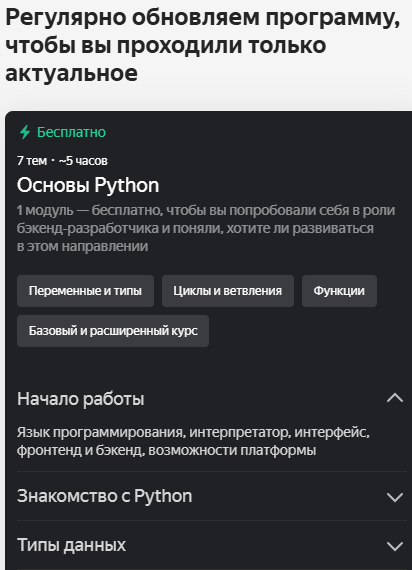412x570 pixels.
Task: Choose the Функции tag
Action: coord(339,291)
